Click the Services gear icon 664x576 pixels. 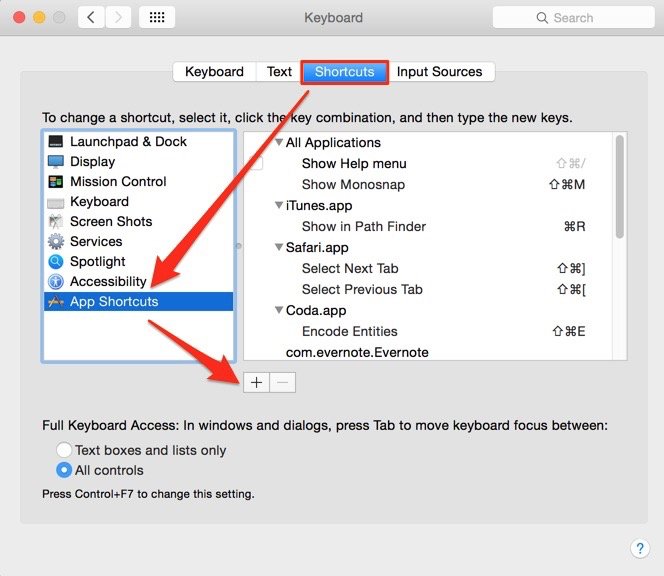(x=55, y=241)
